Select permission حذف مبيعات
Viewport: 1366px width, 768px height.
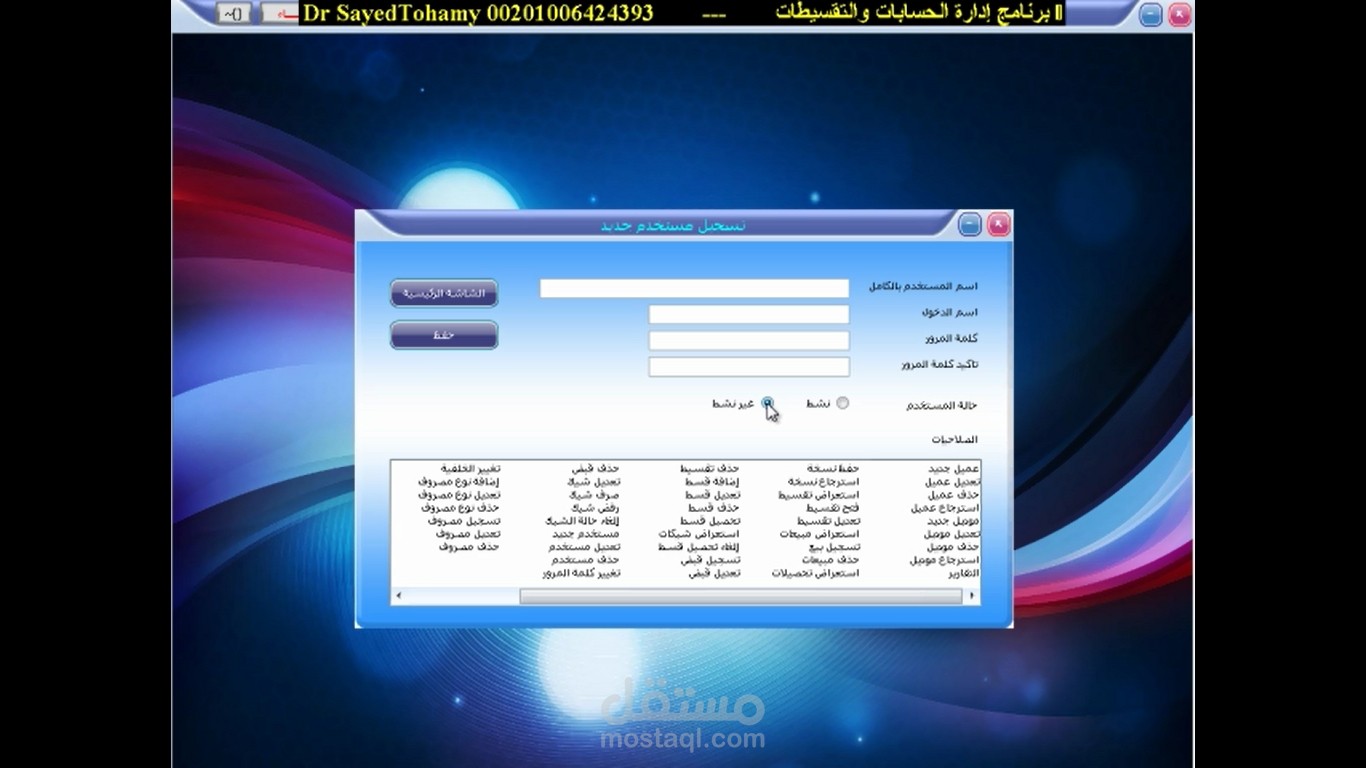[831, 560]
